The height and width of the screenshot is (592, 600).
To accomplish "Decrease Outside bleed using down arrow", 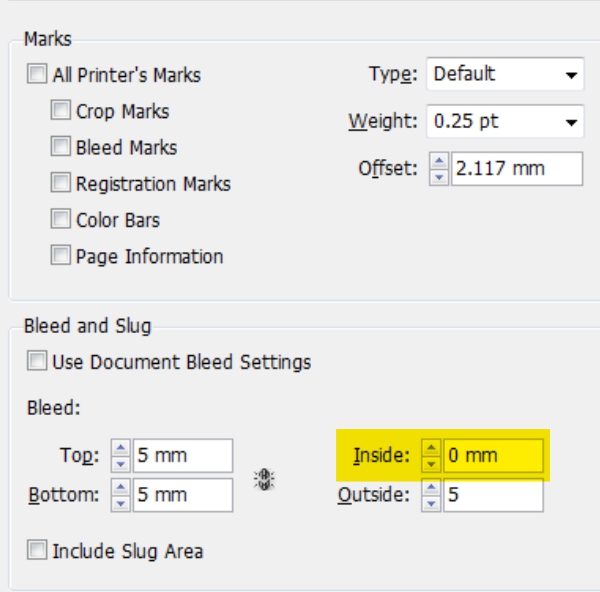I will coord(431,501).
